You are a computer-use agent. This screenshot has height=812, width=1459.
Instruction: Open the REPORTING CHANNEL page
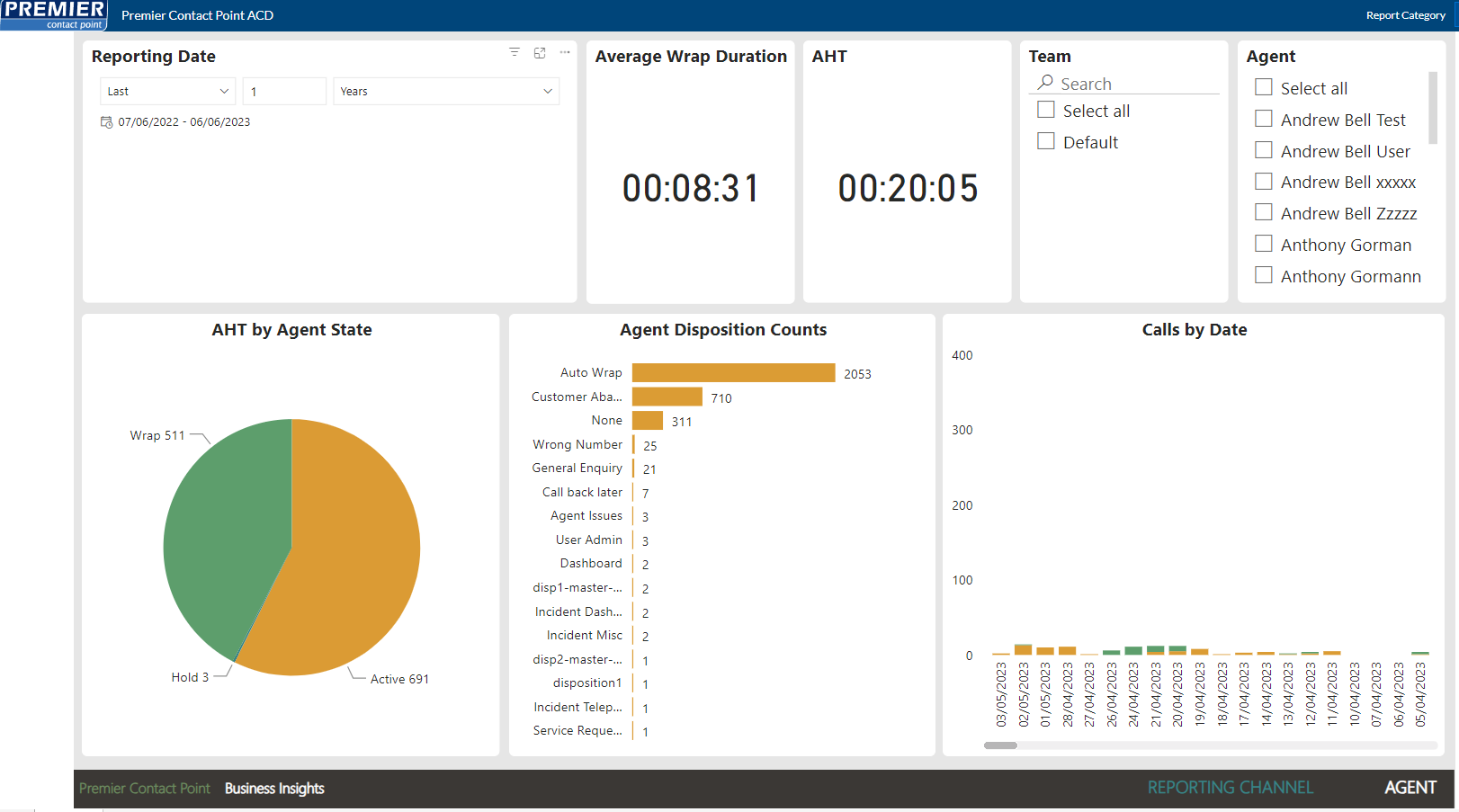coord(1230,788)
